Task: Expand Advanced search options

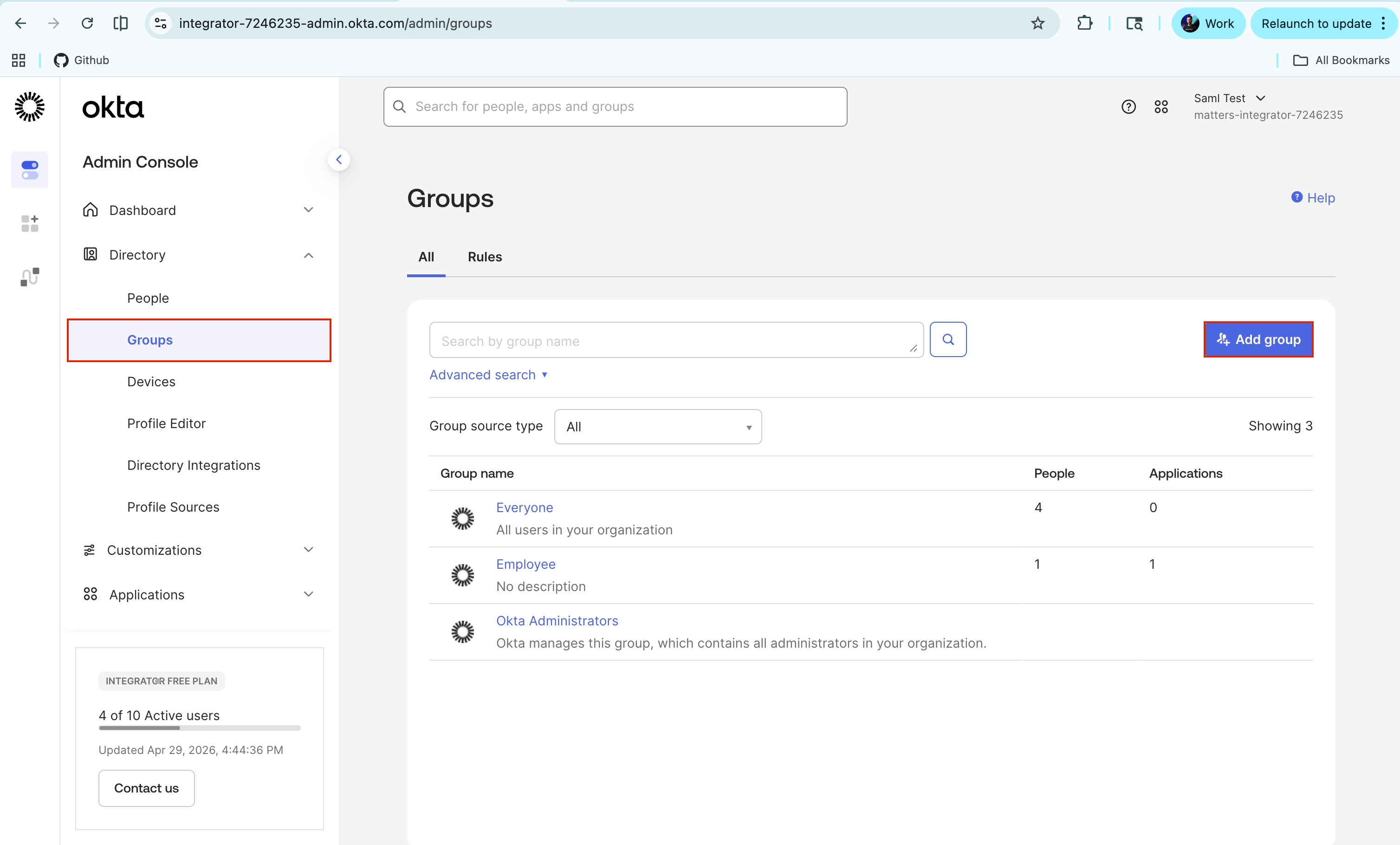Action: [x=489, y=375]
